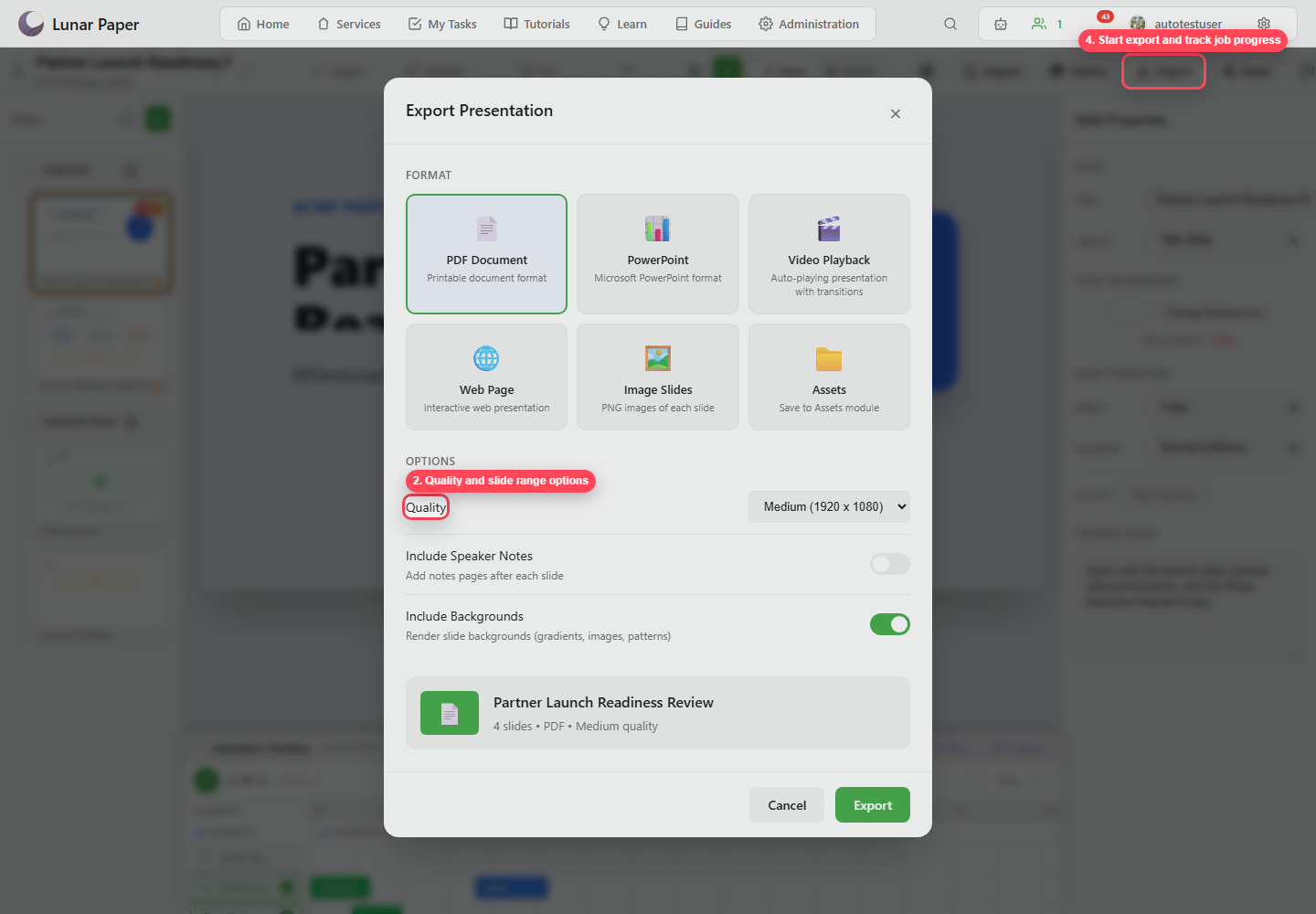
Task: Open the Services menu
Action: click(x=349, y=24)
